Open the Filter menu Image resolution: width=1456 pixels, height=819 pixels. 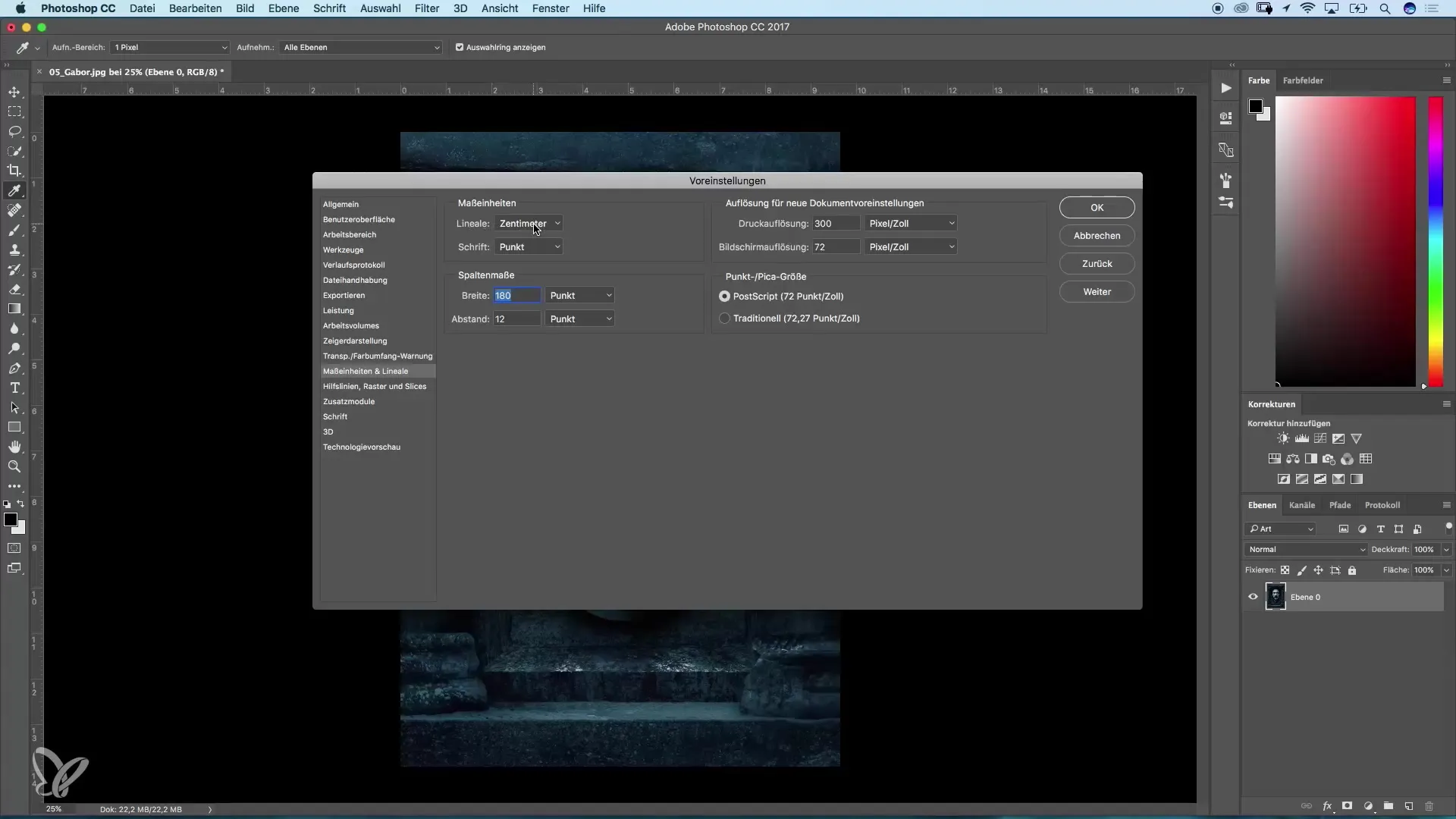tap(427, 8)
